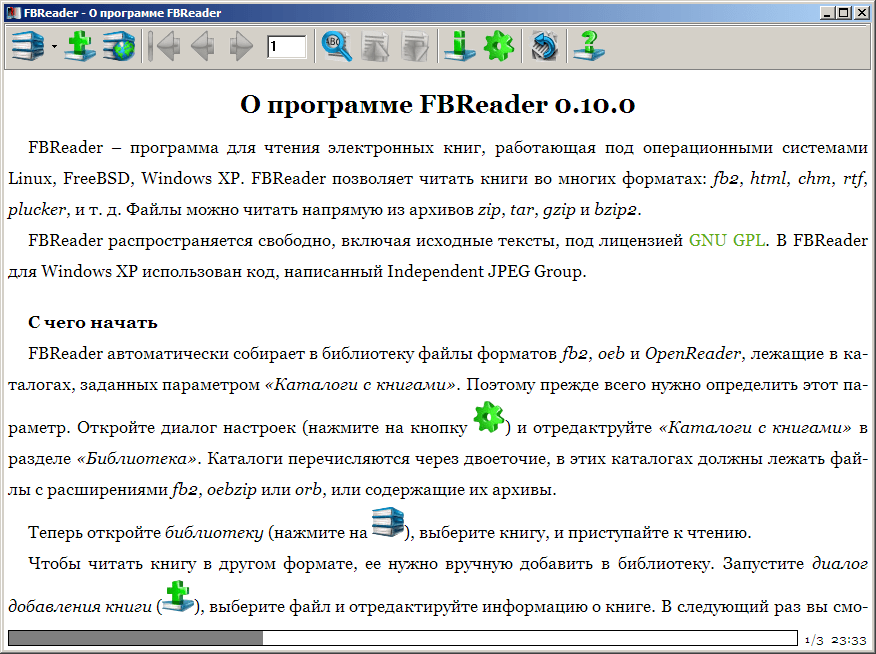The height and width of the screenshot is (654, 876).
Task: Open settings green gear toolbar icon
Action: (x=498, y=46)
